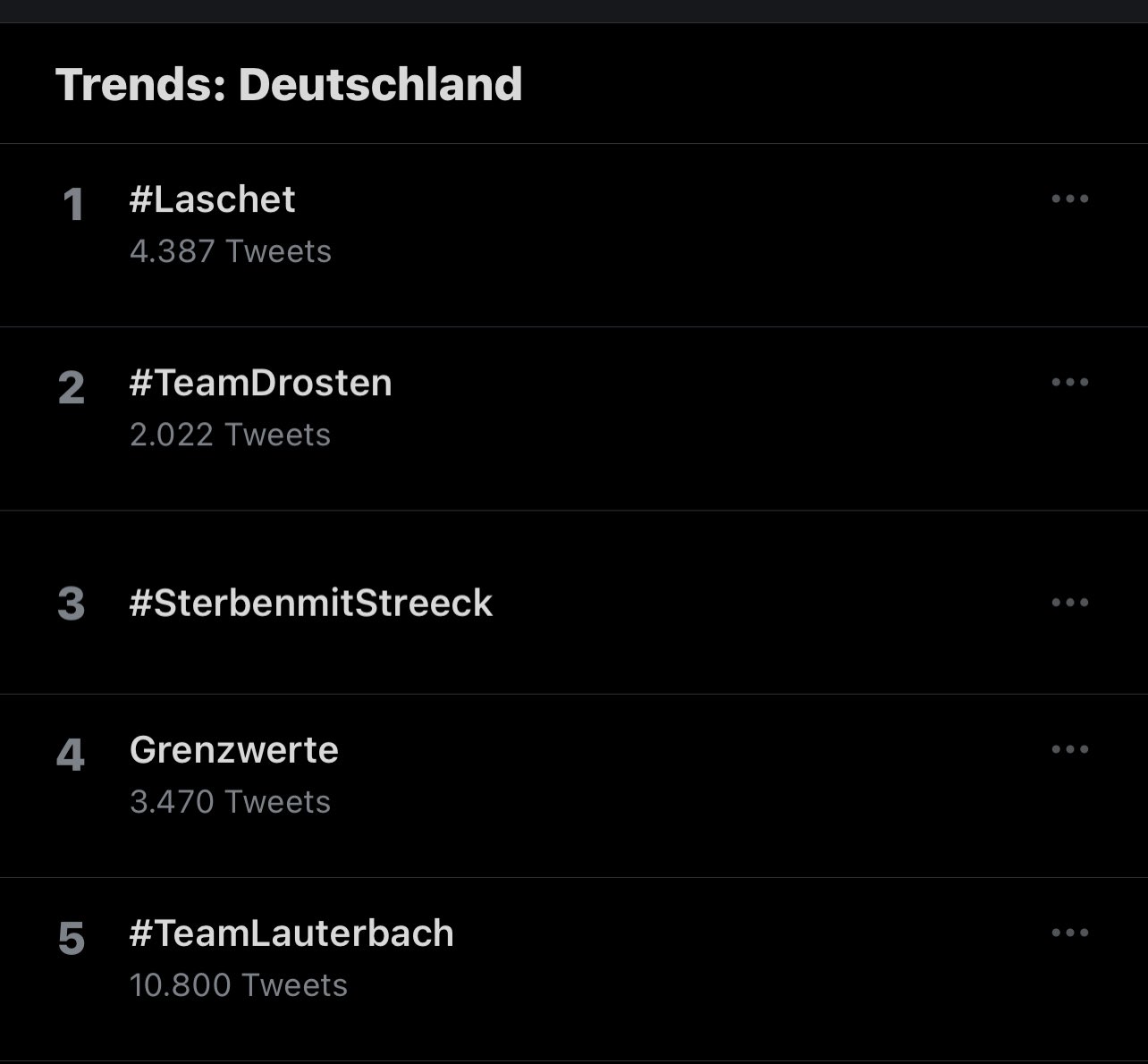Click the 2.022 Tweets count
This screenshot has height=1064, width=1148.
click(x=230, y=435)
